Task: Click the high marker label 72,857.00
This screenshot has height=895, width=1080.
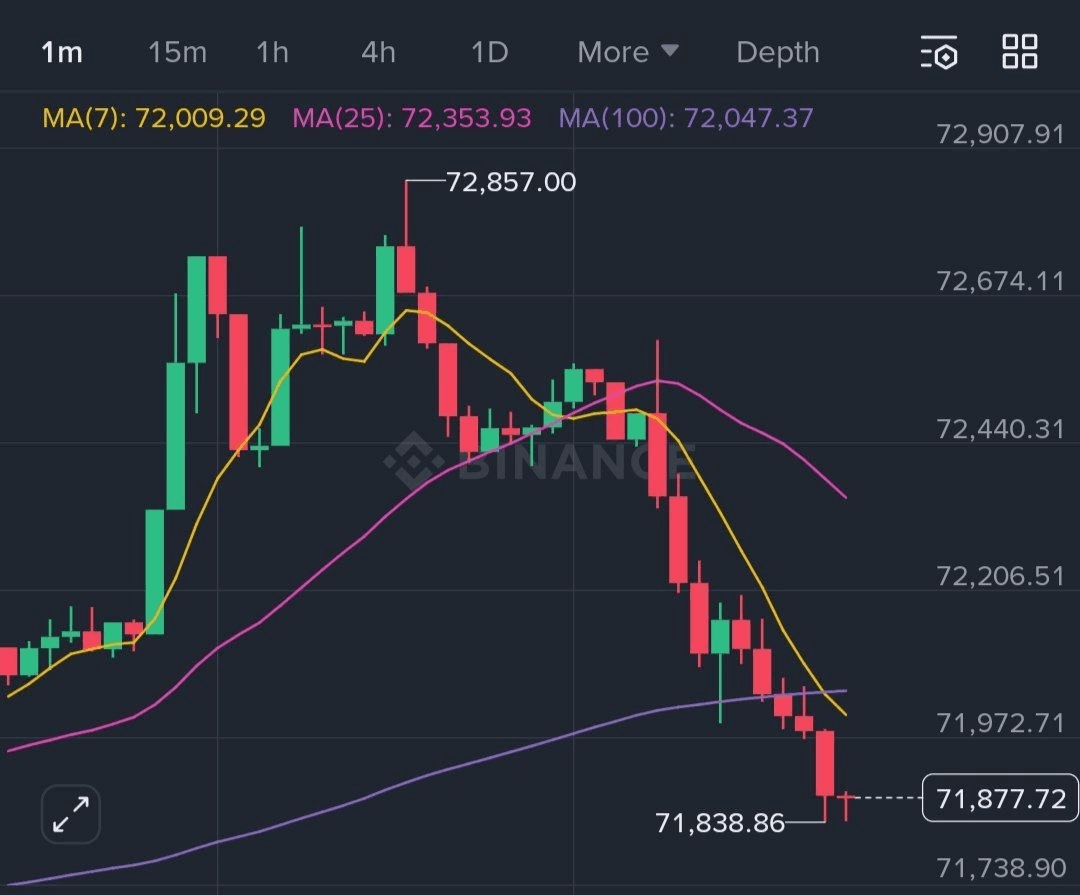Action: [511, 182]
